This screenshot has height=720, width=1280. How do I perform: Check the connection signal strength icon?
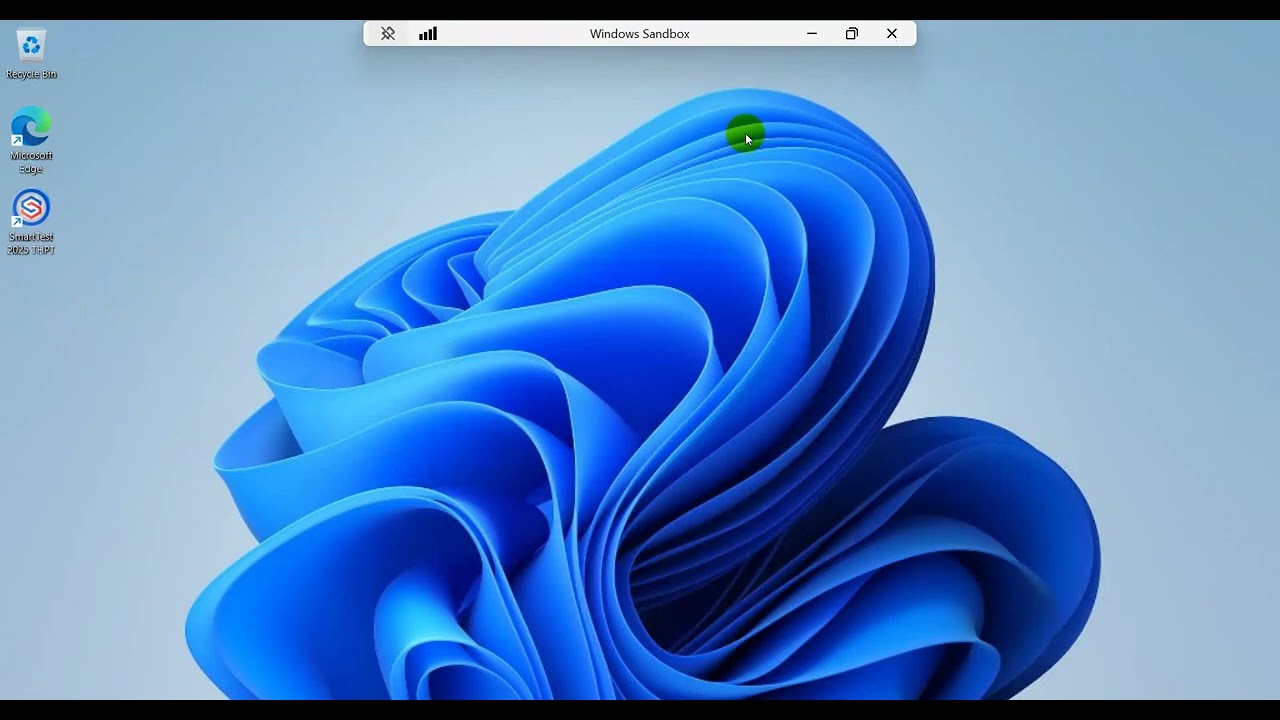428,34
